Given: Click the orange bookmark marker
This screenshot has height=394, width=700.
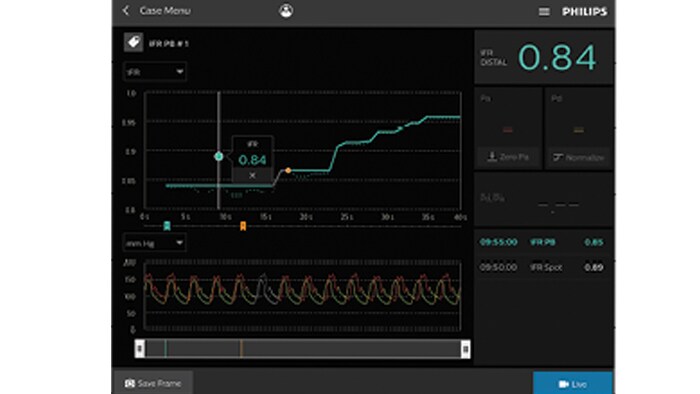Looking at the screenshot, I should [243, 226].
